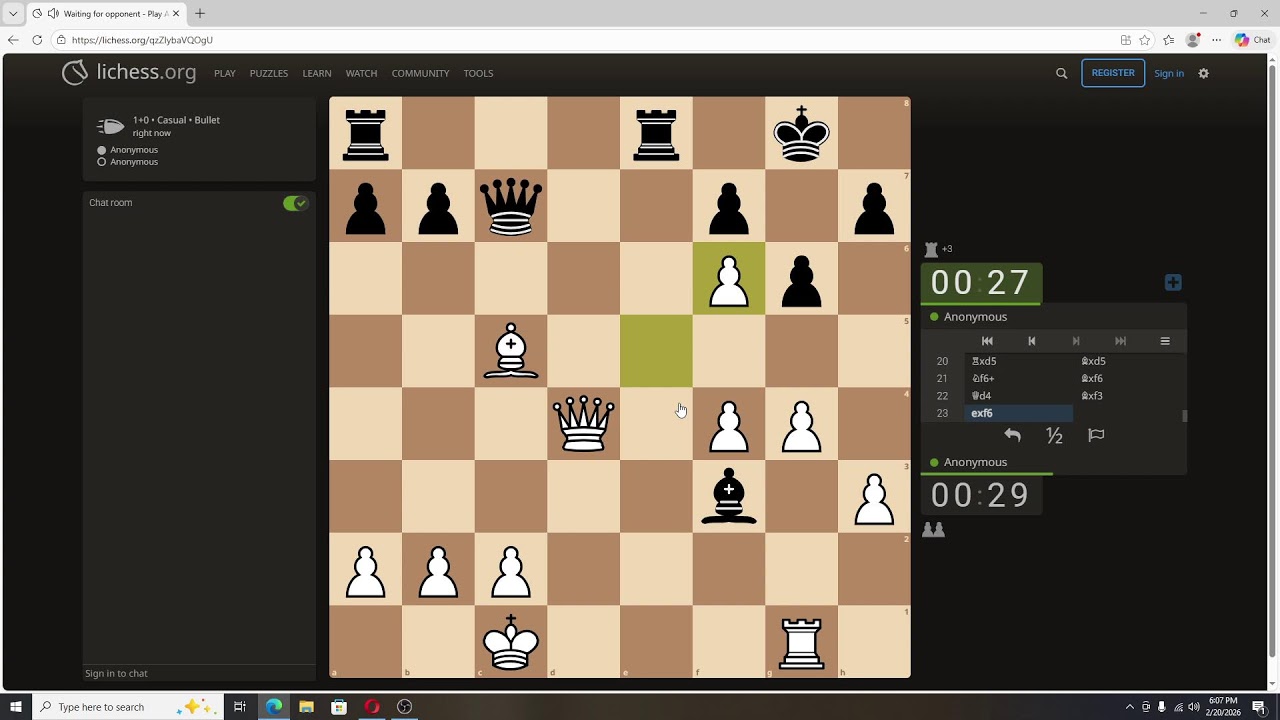Click the lichess.org logo

point(128,73)
